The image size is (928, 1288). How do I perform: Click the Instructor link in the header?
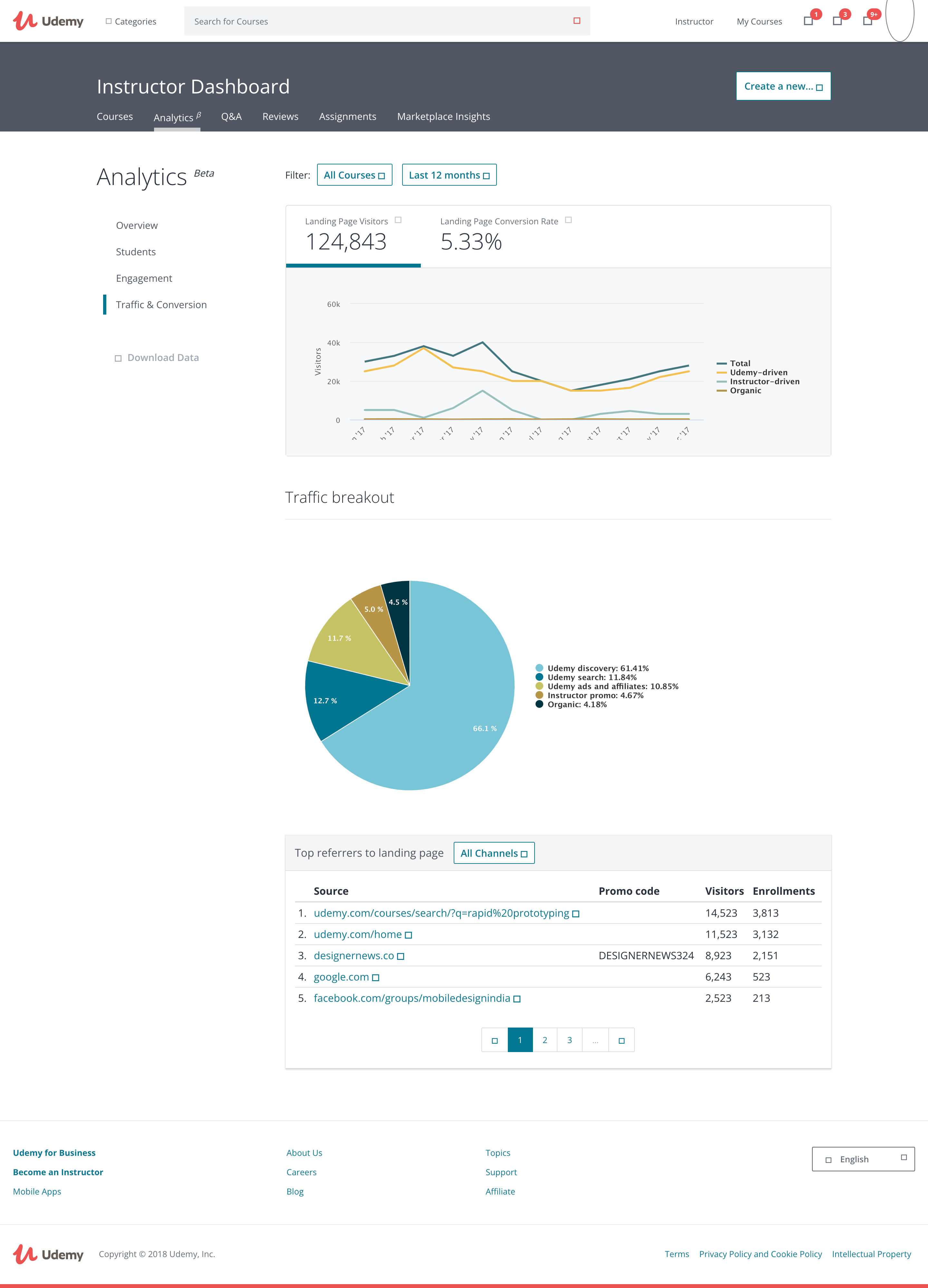tap(694, 22)
